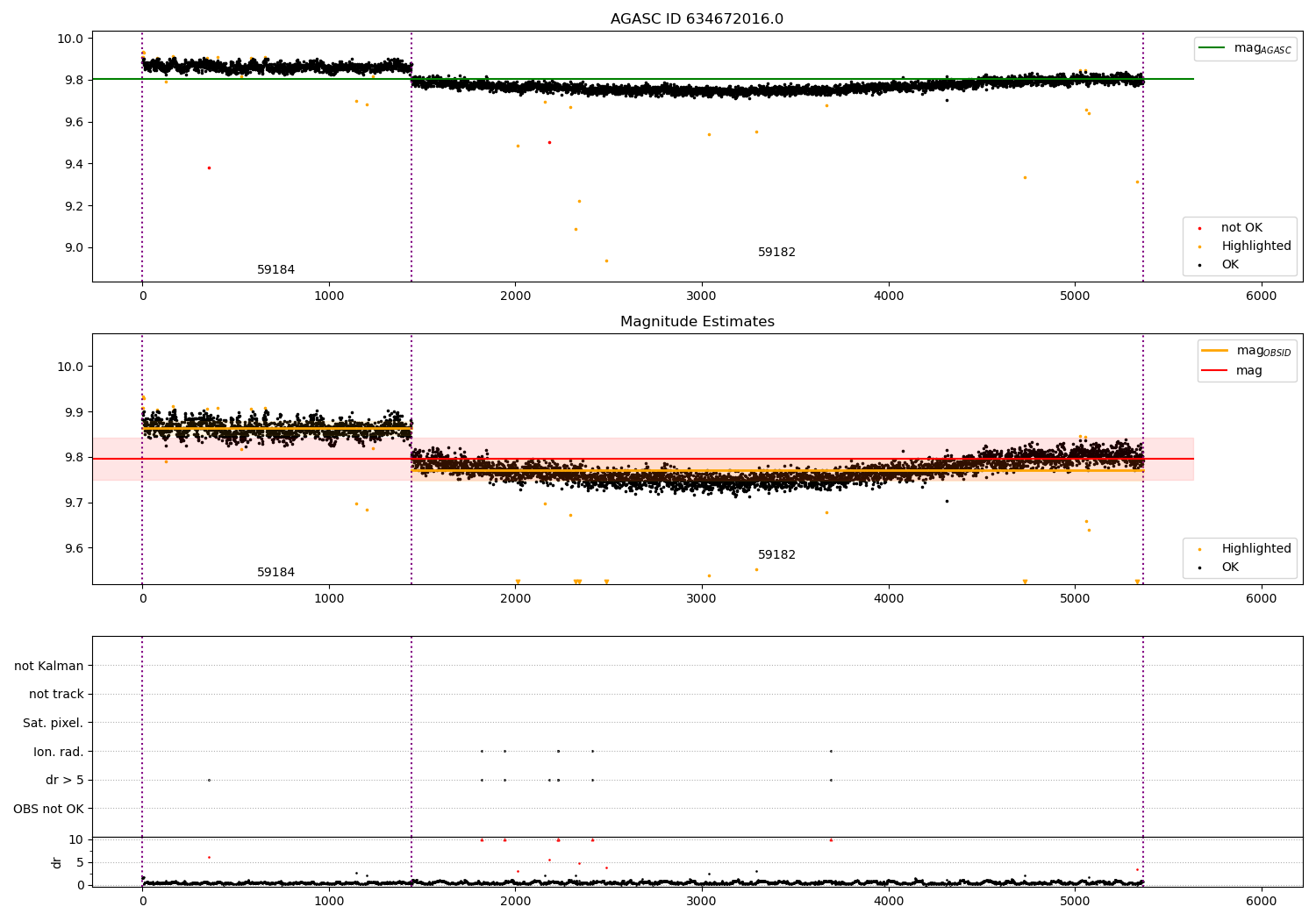1316x921 pixels.
Task: Click the 'Ion. rad.' row label
Action: coord(59,752)
